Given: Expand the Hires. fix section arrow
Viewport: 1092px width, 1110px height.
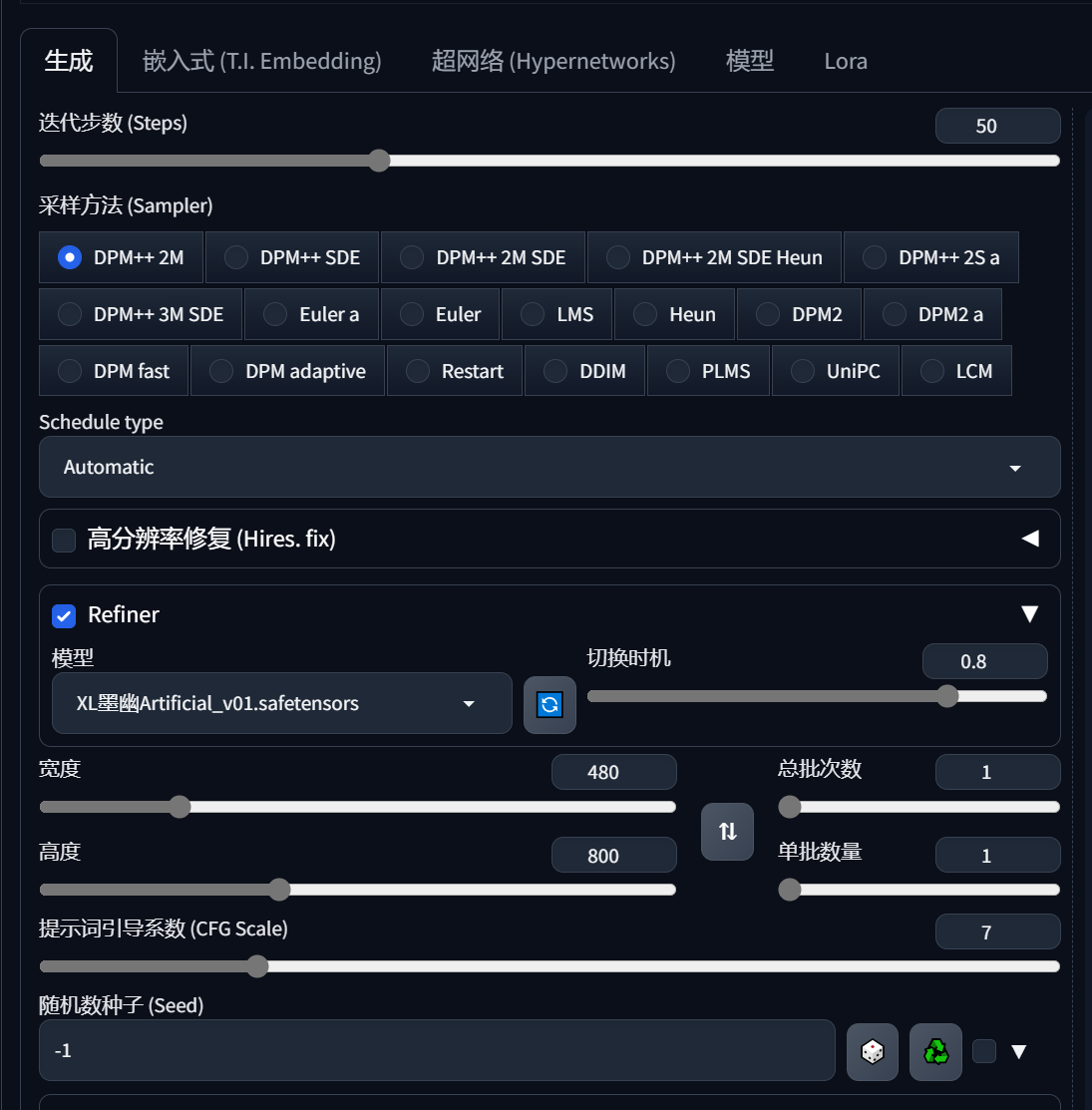Looking at the screenshot, I should pos(1030,539).
